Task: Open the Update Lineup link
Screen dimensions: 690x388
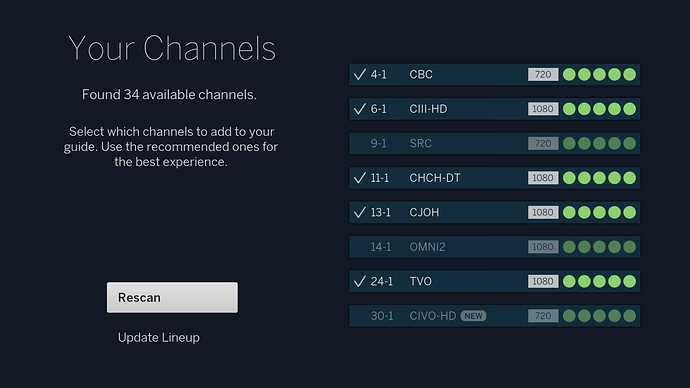Action: click(x=159, y=337)
